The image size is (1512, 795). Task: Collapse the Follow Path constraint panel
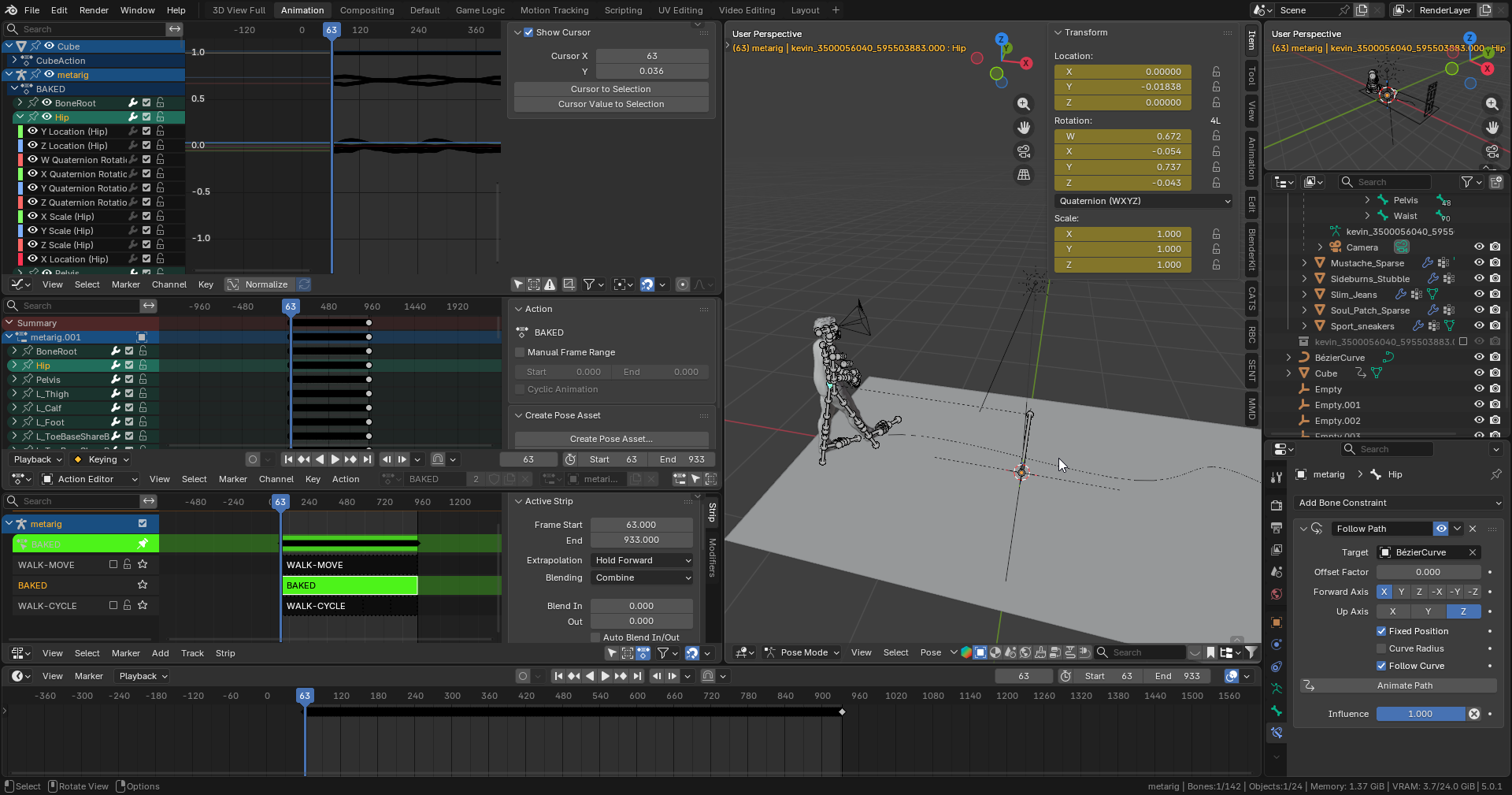point(1303,529)
